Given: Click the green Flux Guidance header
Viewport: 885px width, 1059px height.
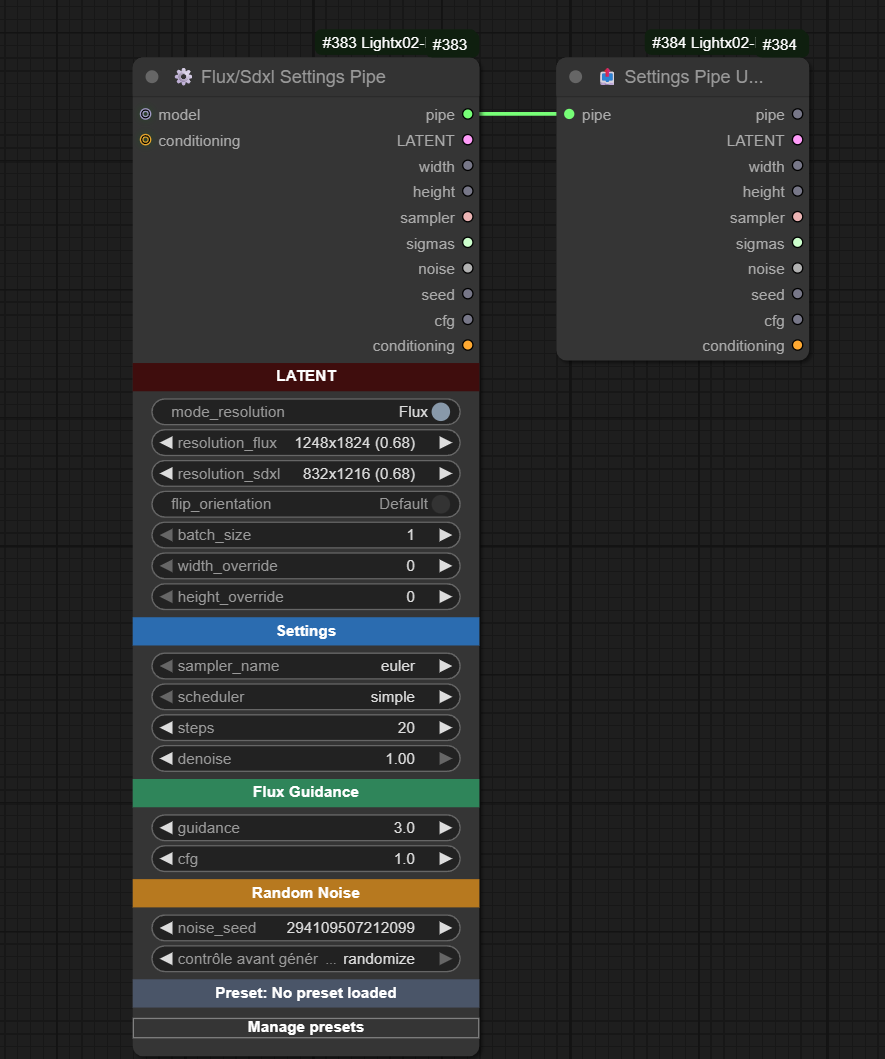Looking at the screenshot, I should pyautogui.click(x=306, y=792).
